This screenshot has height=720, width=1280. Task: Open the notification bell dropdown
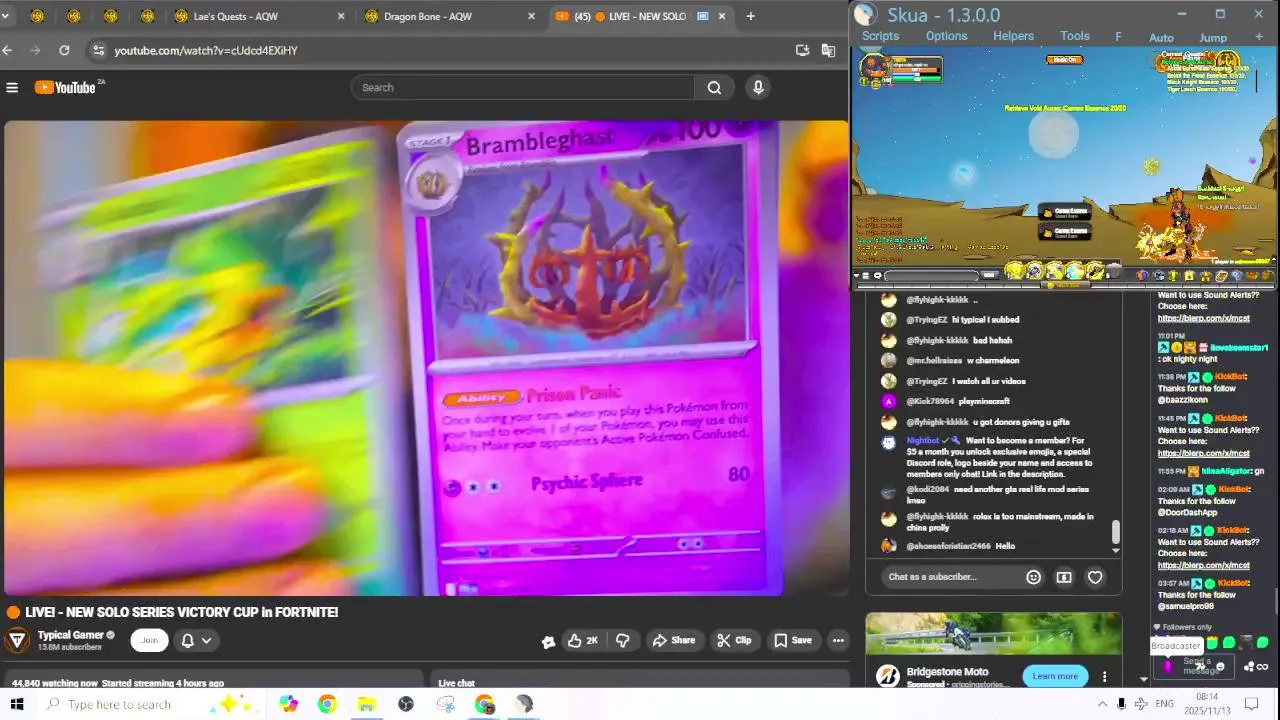pos(195,640)
